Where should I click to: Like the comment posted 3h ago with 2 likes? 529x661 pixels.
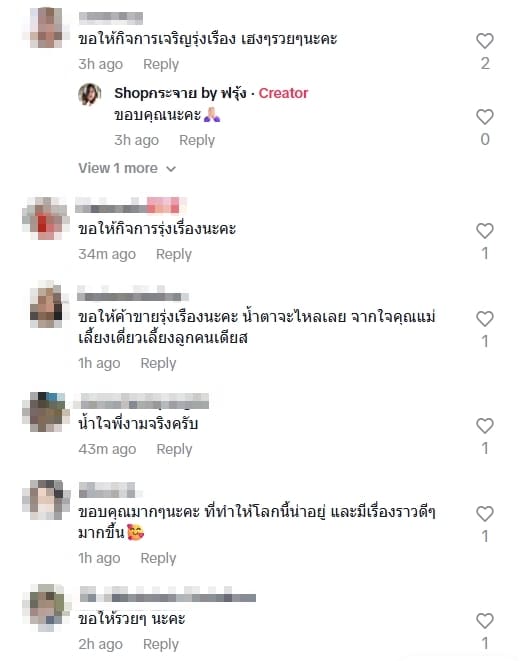[485, 41]
